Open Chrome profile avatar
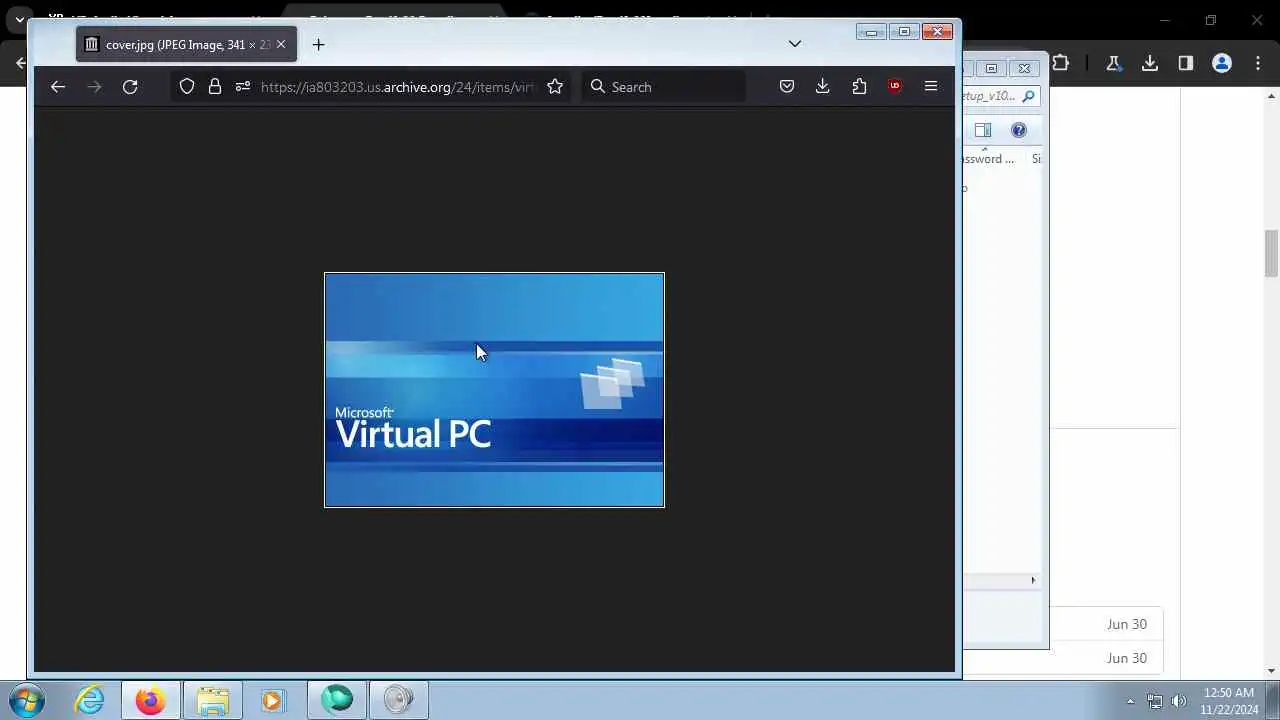 [x=1222, y=63]
